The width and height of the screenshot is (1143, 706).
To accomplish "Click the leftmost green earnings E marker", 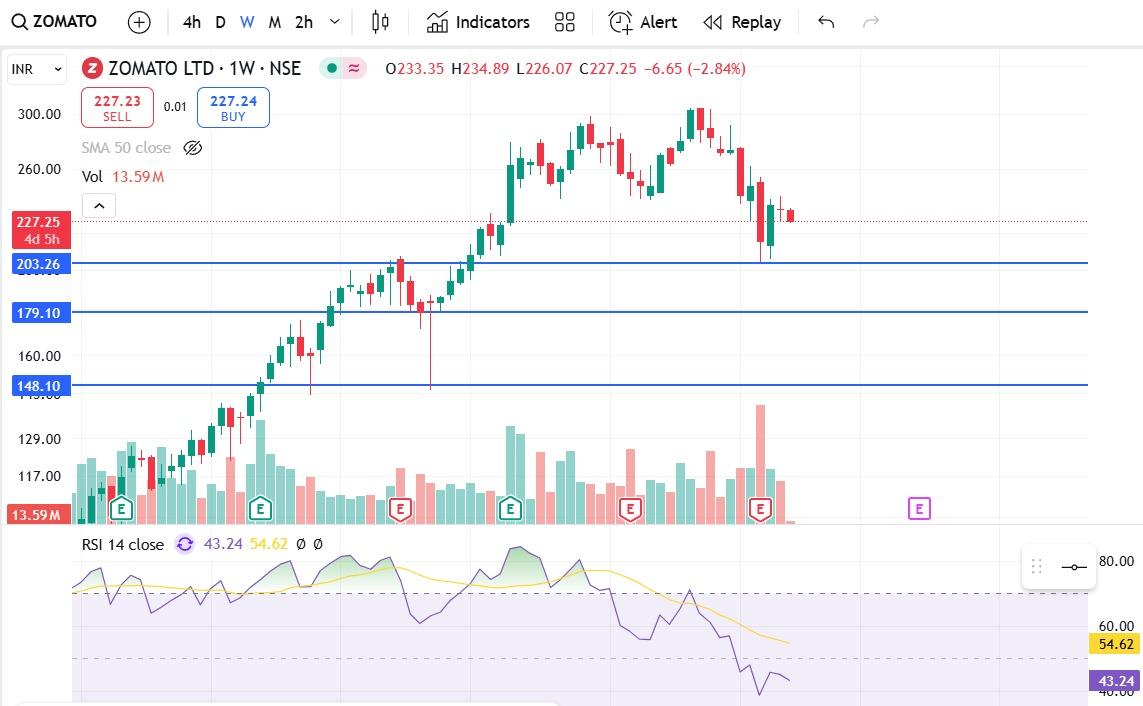I will point(121,509).
